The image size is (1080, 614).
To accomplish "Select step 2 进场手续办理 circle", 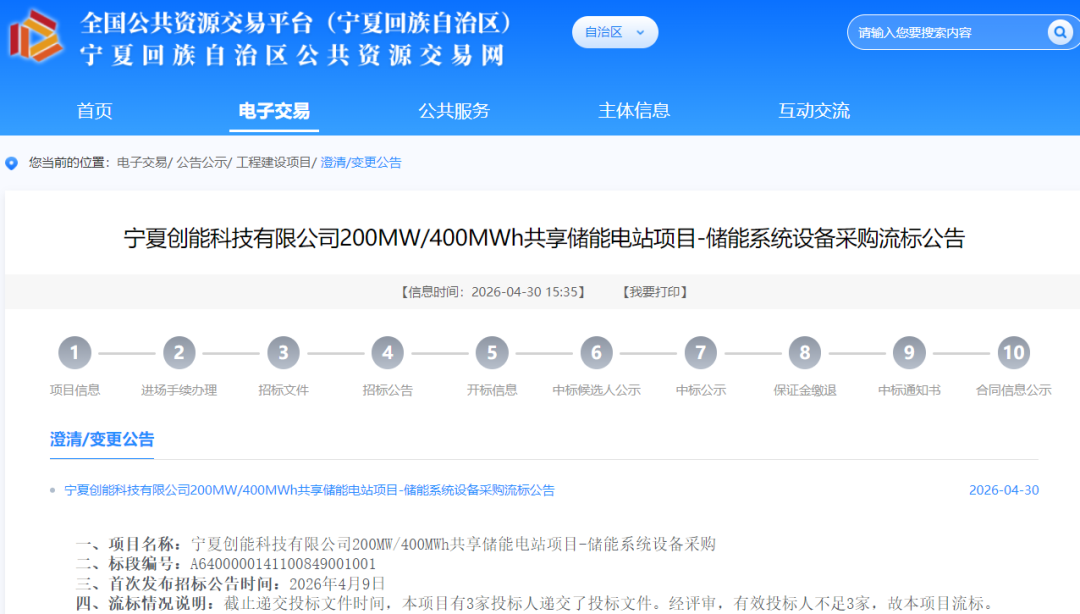I will pyautogui.click(x=179, y=353).
